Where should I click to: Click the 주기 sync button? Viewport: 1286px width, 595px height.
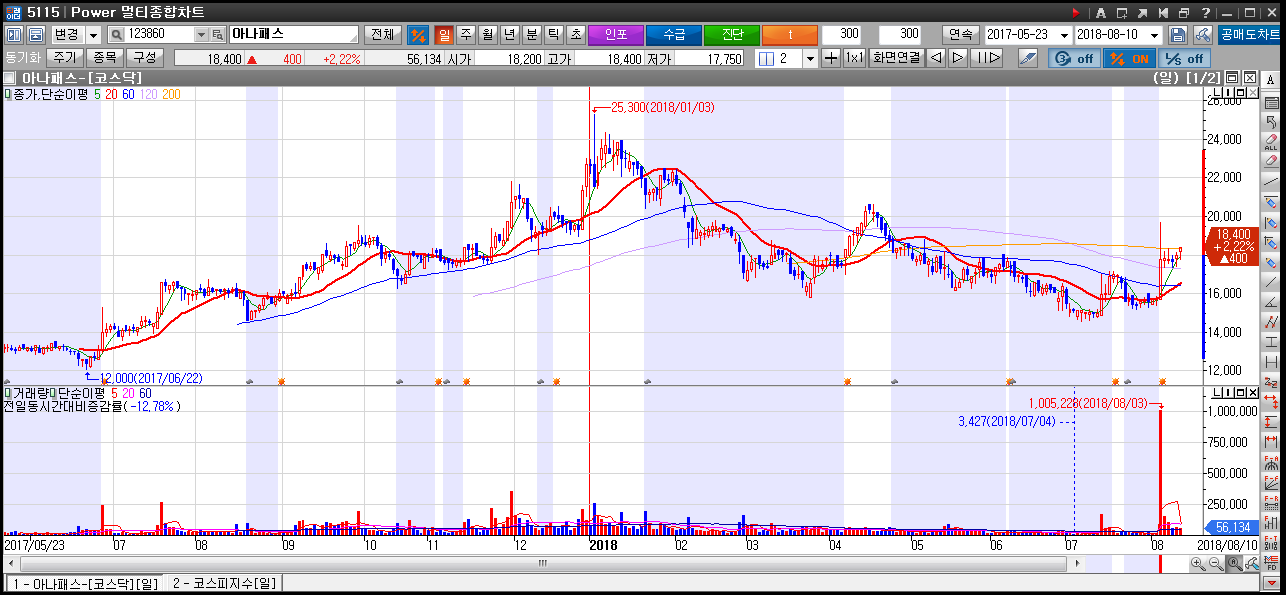click(x=65, y=58)
